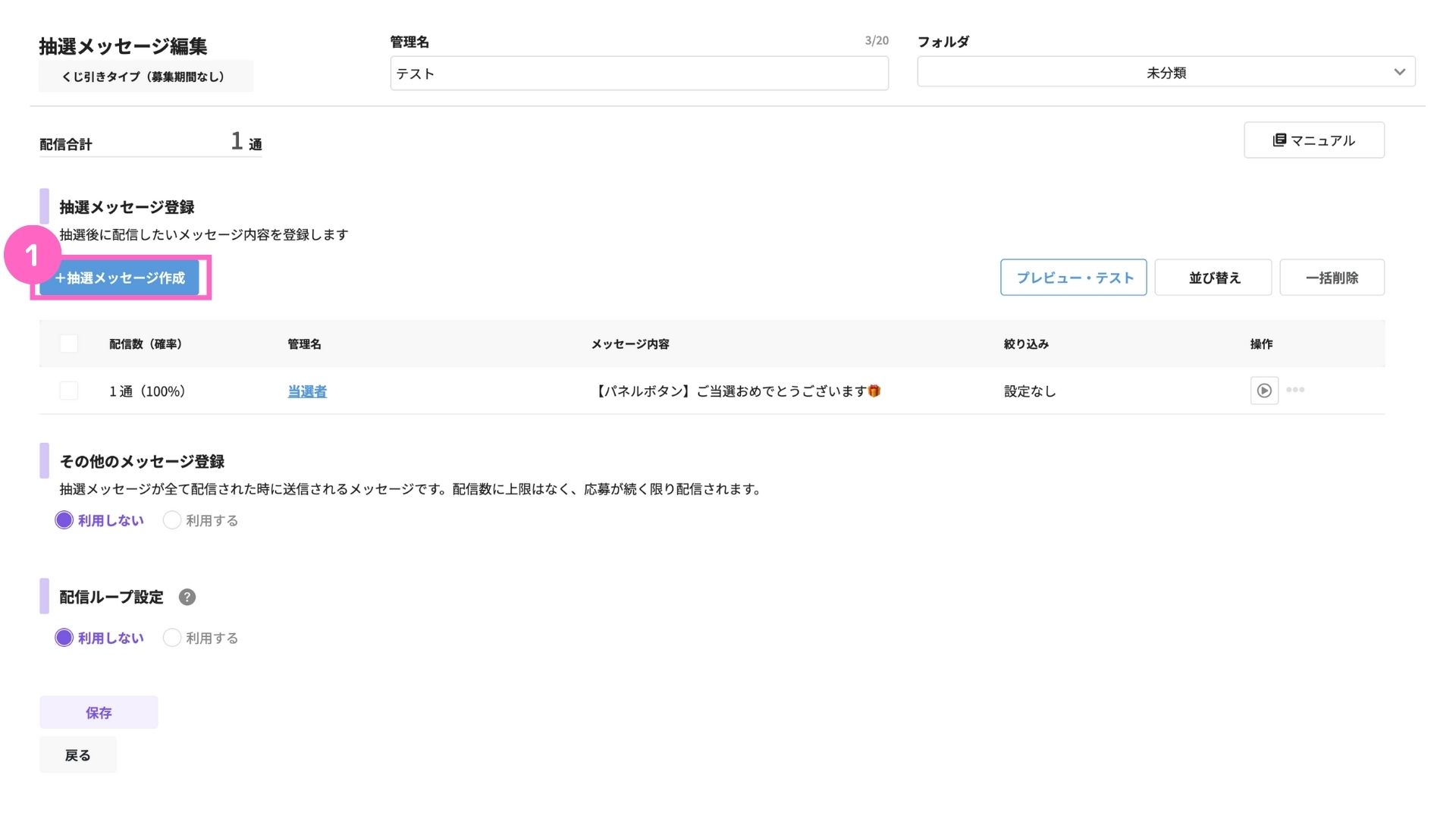Click the 一括削除 button

(1332, 278)
